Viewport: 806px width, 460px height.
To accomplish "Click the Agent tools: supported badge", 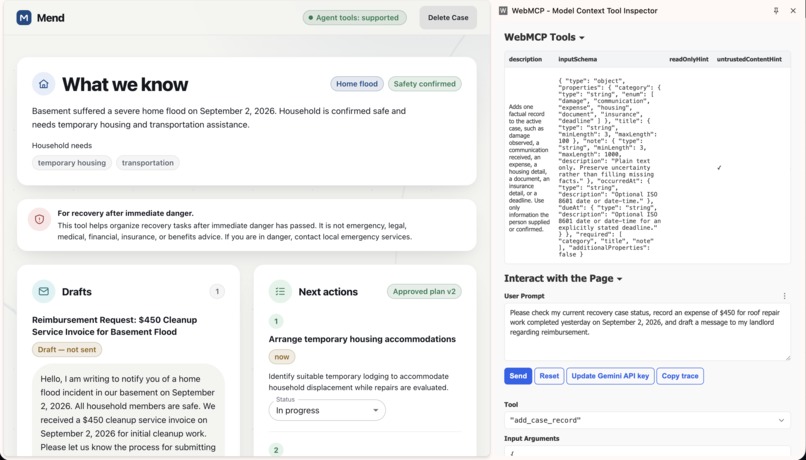I will [x=355, y=17].
